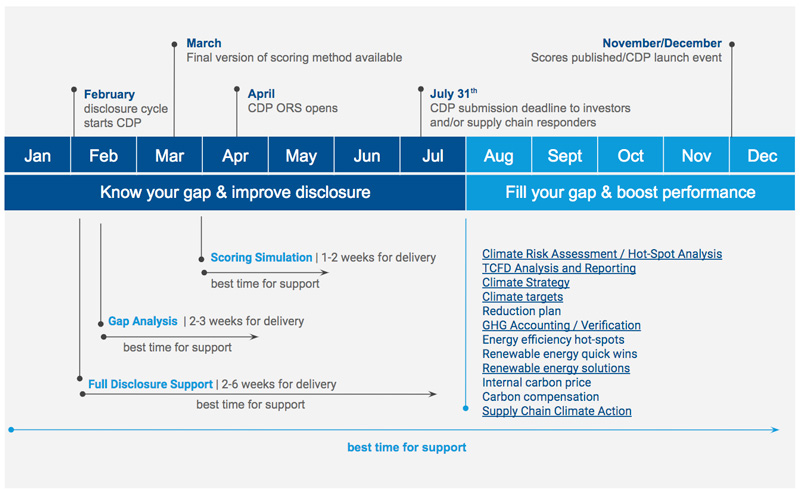Select the Apr month cell
Screen dimensions: 800x494
235,156
